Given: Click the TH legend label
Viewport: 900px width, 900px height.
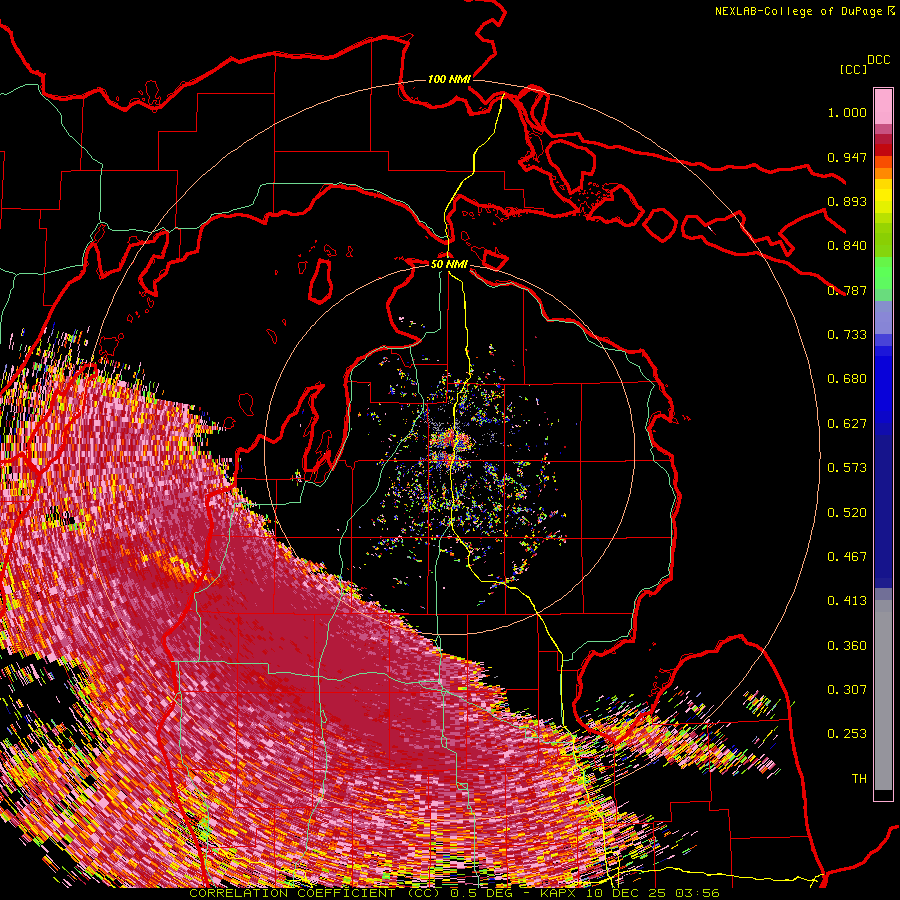Looking at the screenshot, I should (859, 779).
